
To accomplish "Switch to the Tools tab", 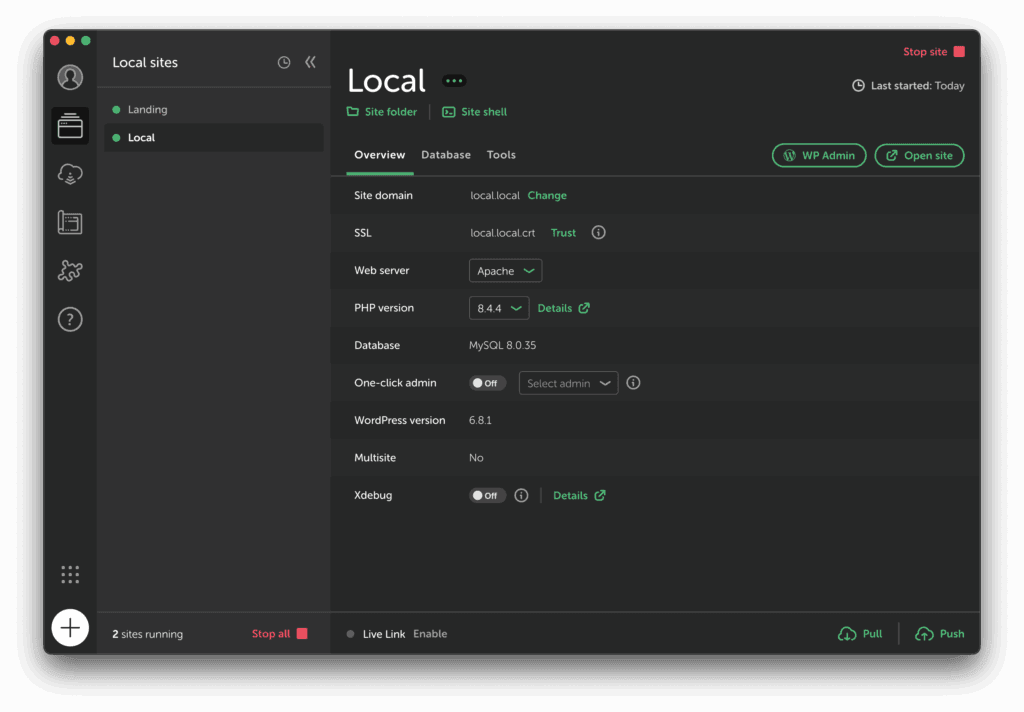I will [501, 155].
